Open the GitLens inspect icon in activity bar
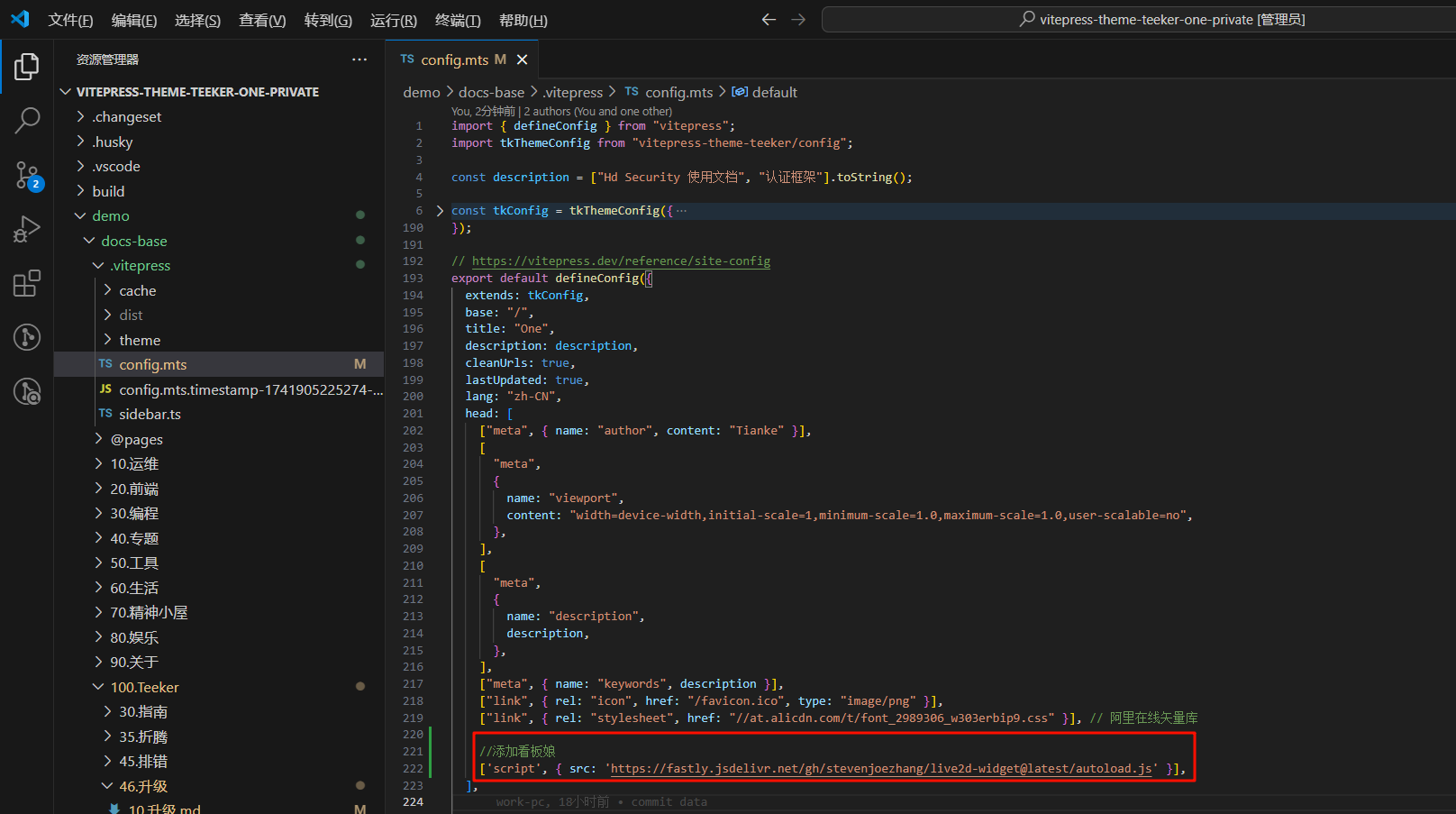This screenshot has width=1456, height=814. coord(27,391)
